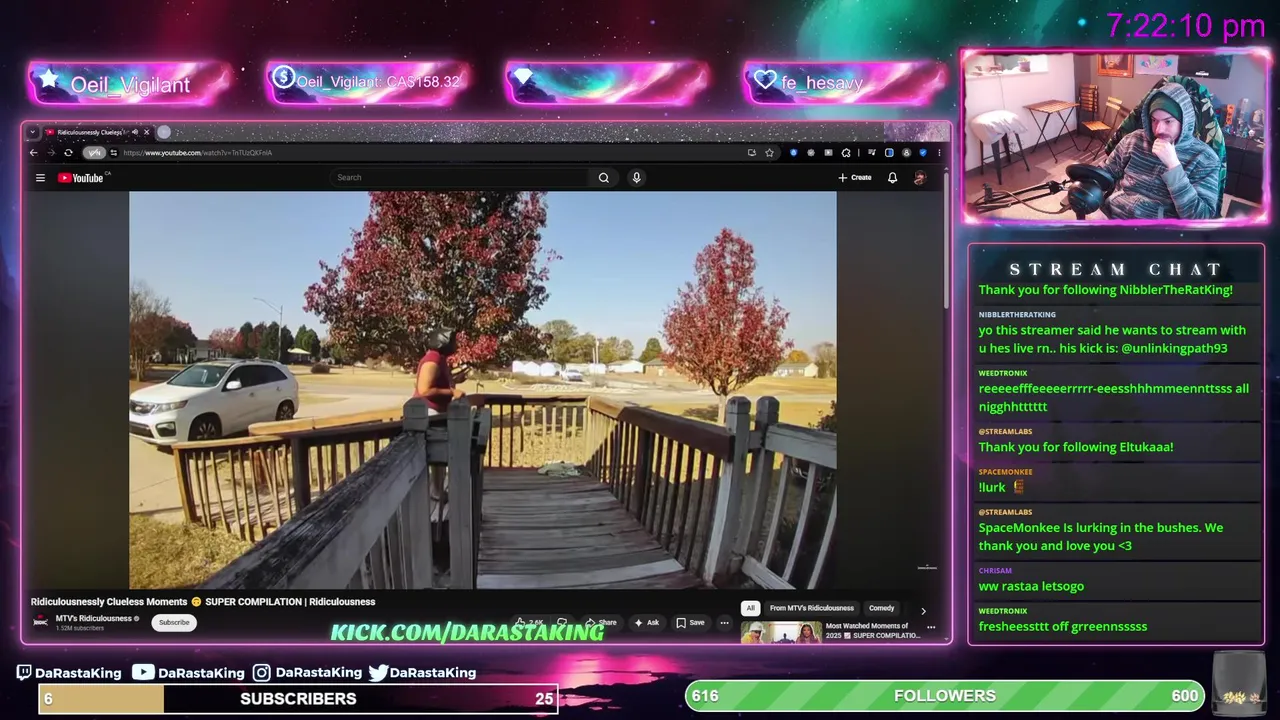Close the Ridiculousnessly Clueless browser tab
The width and height of the screenshot is (1280, 720).
pos(146,132)
